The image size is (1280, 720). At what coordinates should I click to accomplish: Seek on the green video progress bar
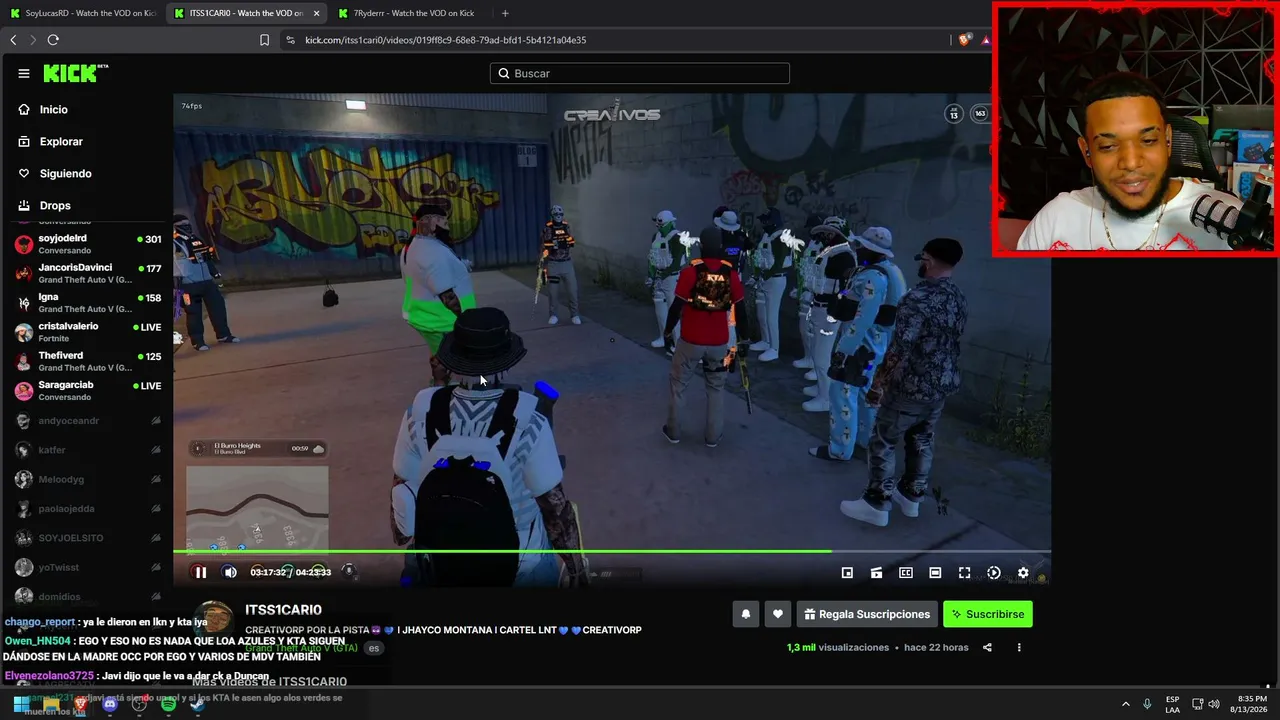(612, 551)
